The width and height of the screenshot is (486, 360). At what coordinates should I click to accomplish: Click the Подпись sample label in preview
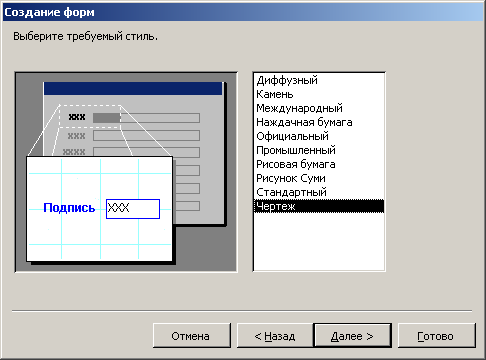pos(69,208)
